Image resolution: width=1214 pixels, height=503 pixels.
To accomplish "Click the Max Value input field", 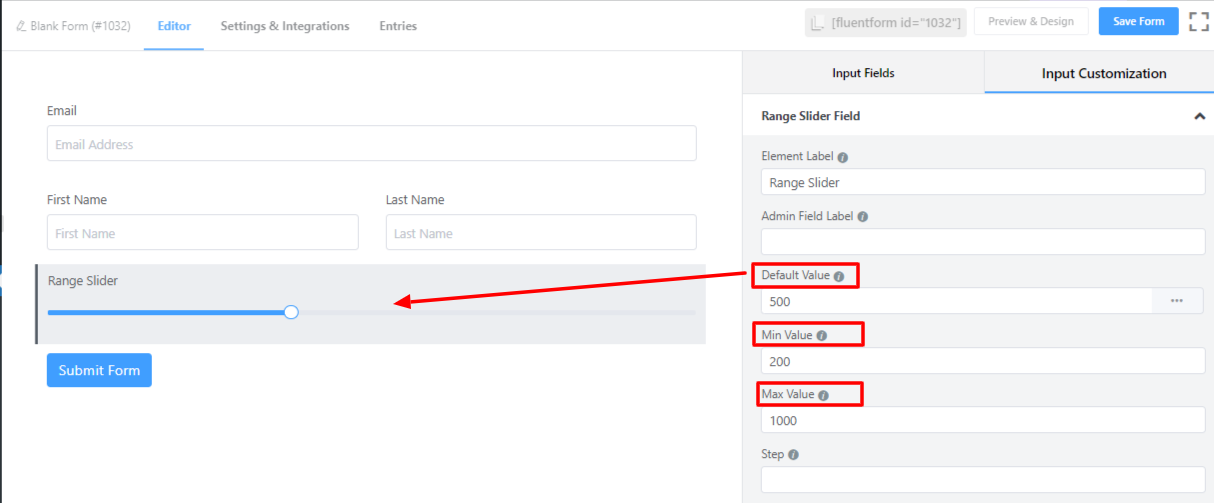I will tap(983, 420).
